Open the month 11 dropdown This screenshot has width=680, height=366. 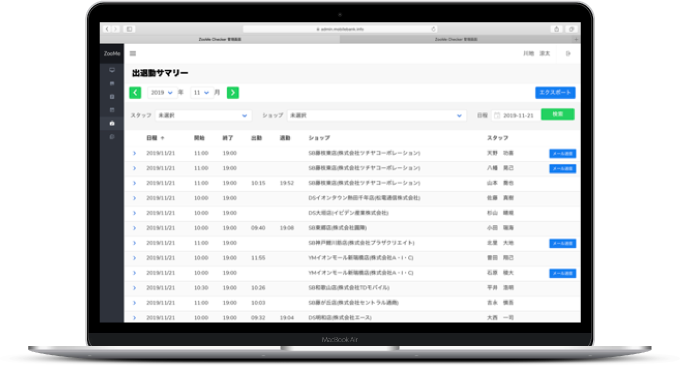[x=202, y=92]
